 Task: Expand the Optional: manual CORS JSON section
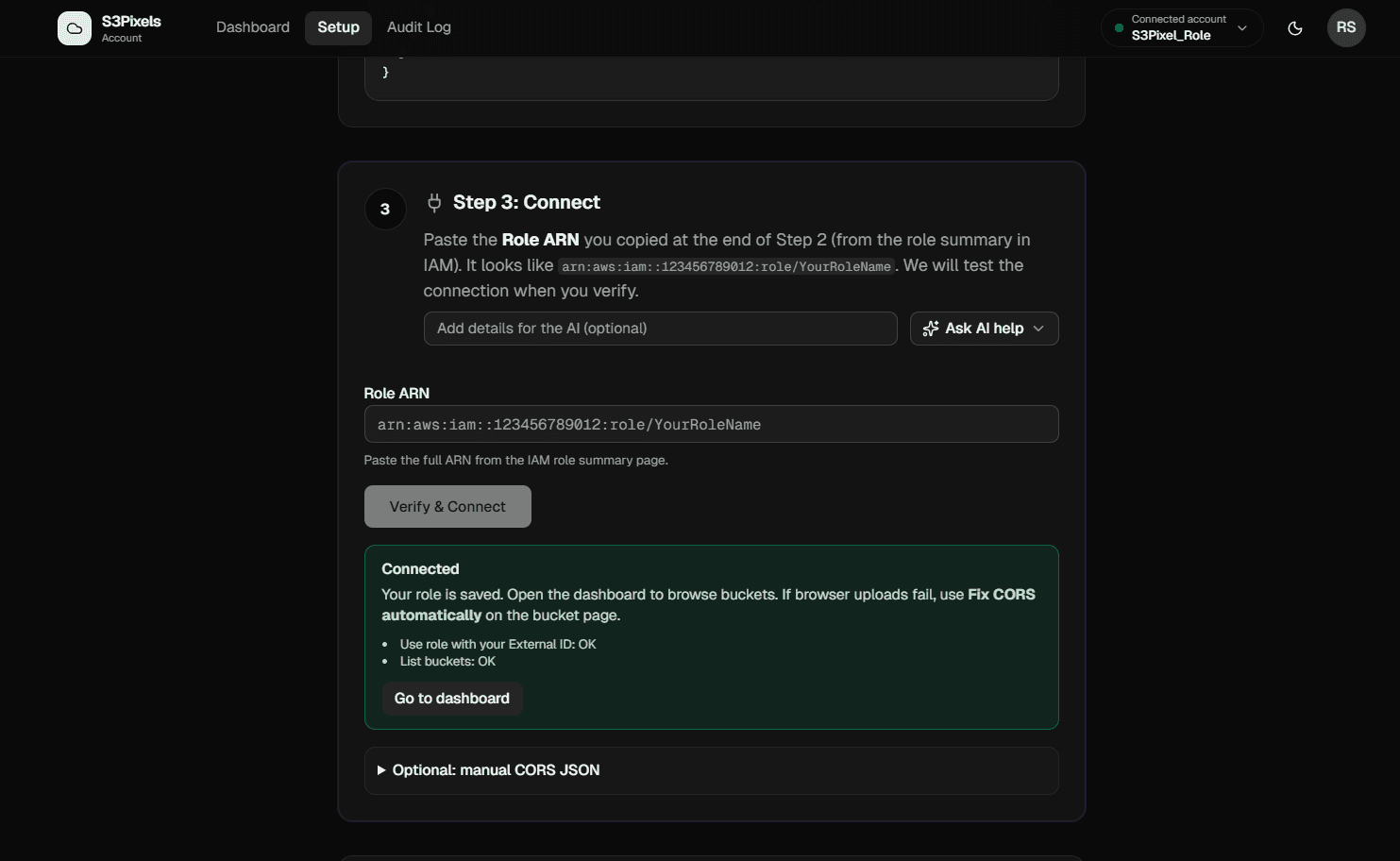click(495, 770)
